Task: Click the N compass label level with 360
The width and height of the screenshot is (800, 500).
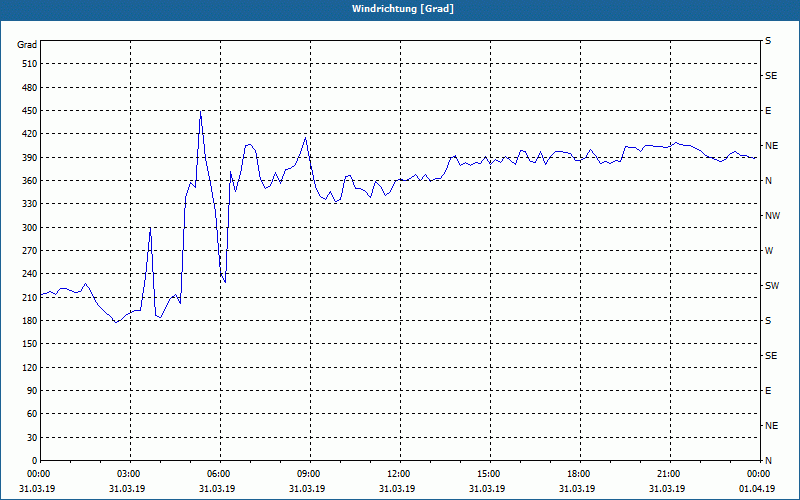Action: [768, 181]
